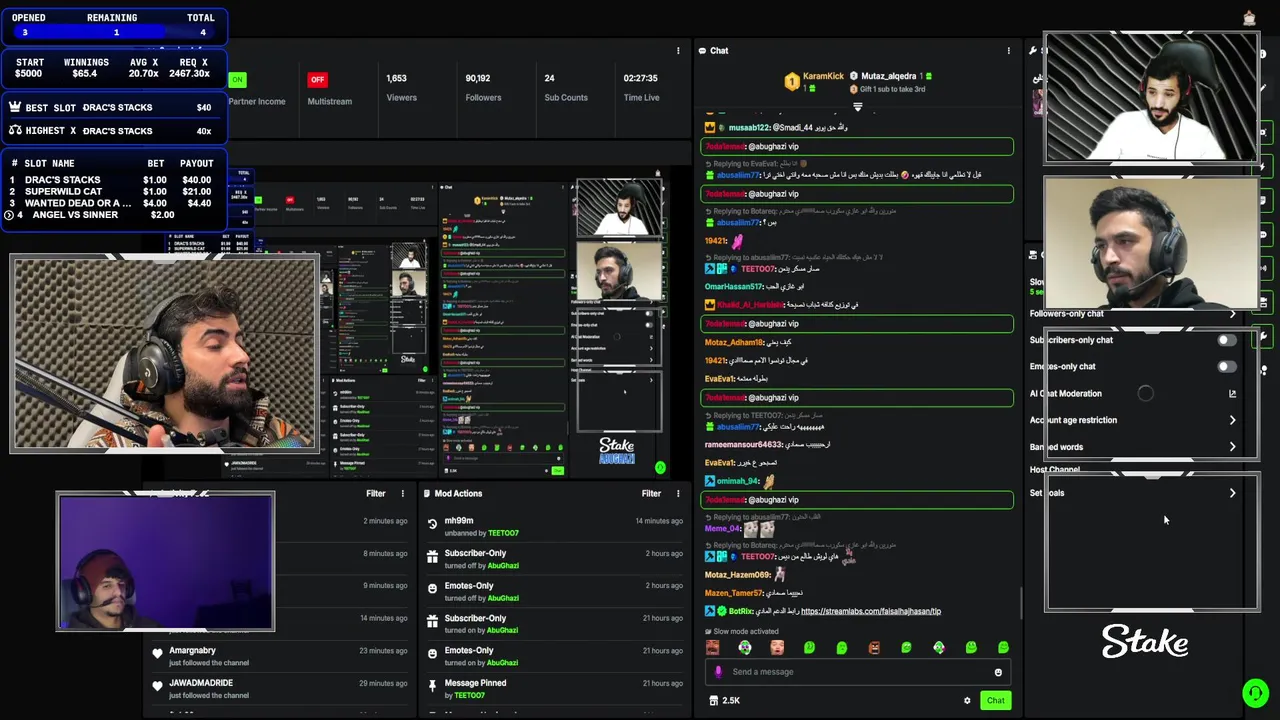Expand Account age restriction chevron

click(1232, 420)
